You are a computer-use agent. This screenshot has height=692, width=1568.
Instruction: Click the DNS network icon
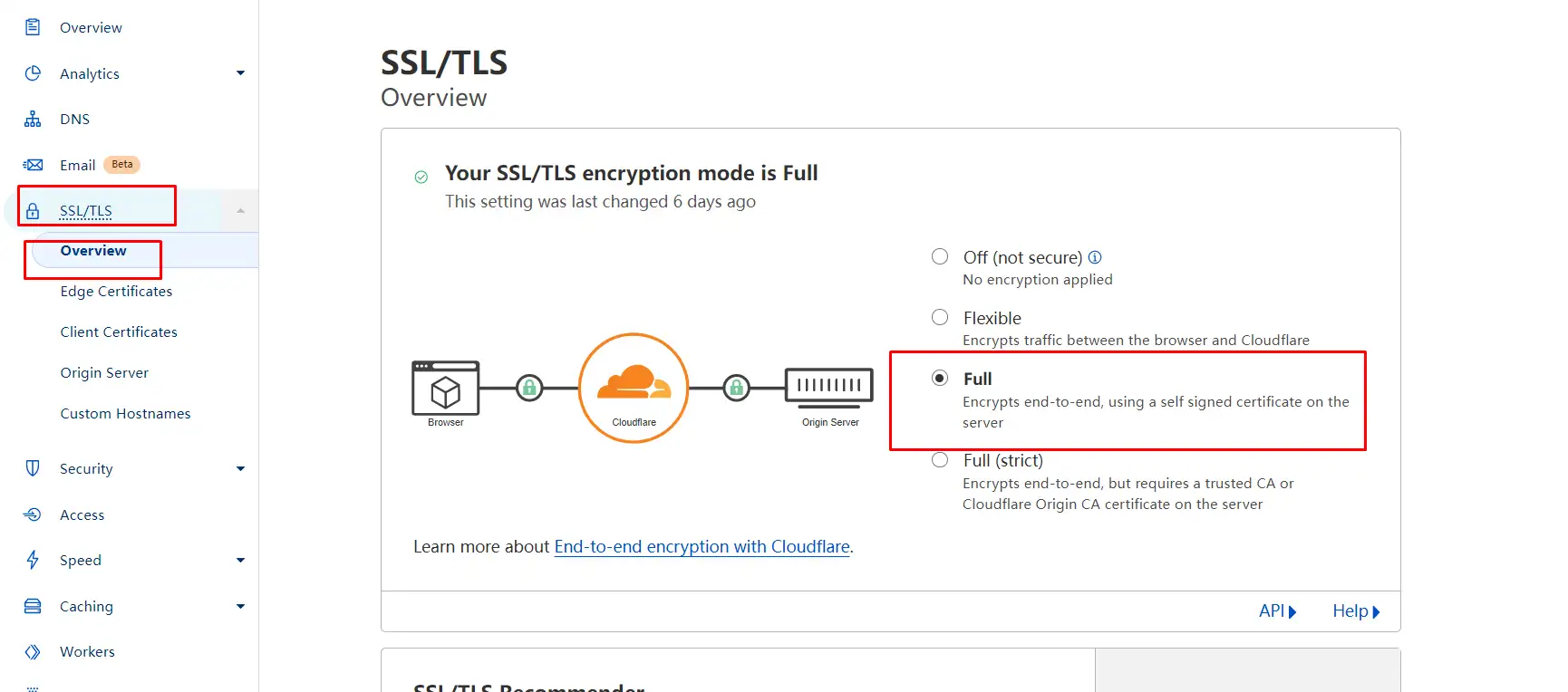coord(33,119)
